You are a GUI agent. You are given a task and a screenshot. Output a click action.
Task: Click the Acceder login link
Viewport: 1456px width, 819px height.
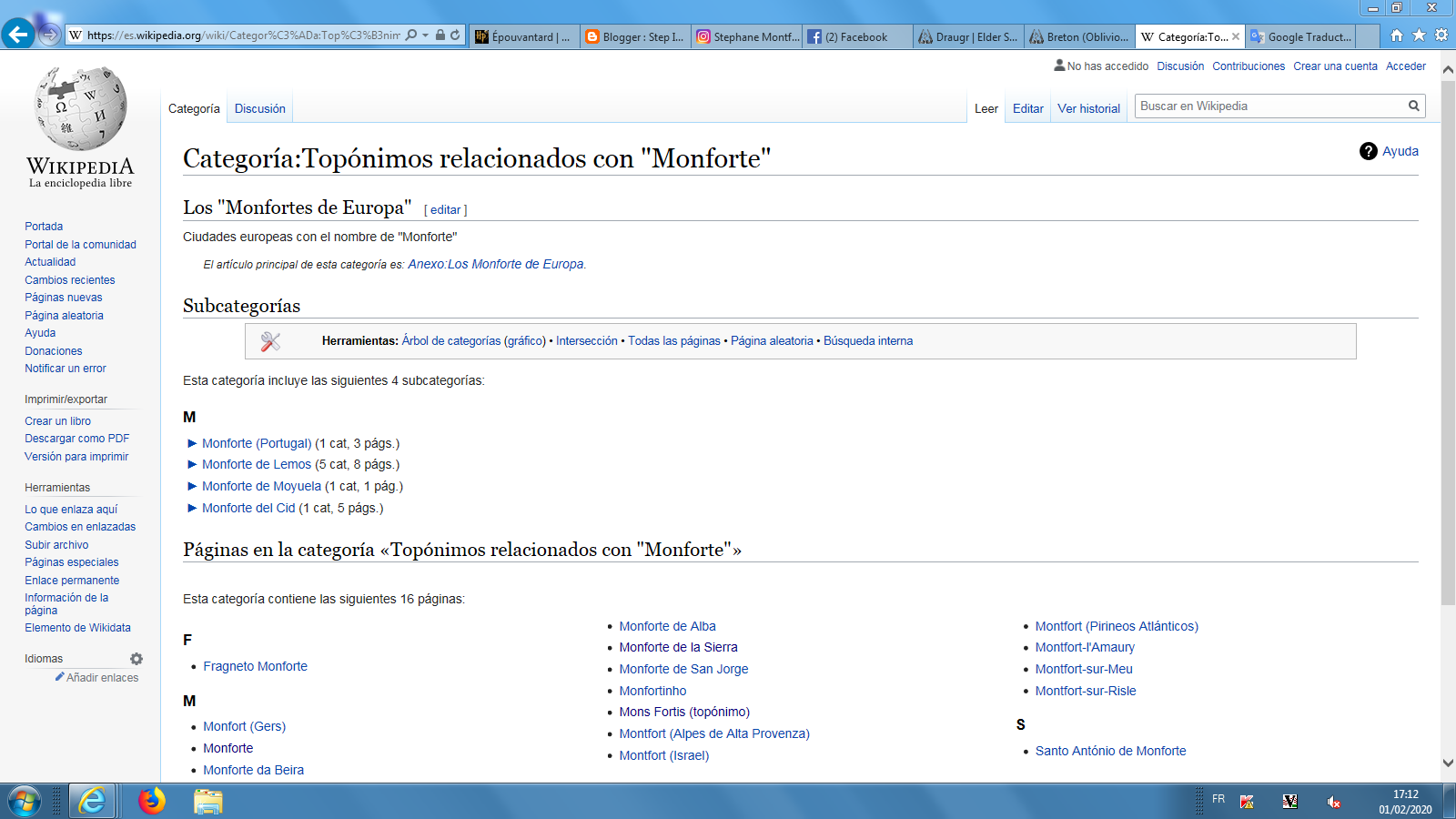click(x=1405, y=66)
